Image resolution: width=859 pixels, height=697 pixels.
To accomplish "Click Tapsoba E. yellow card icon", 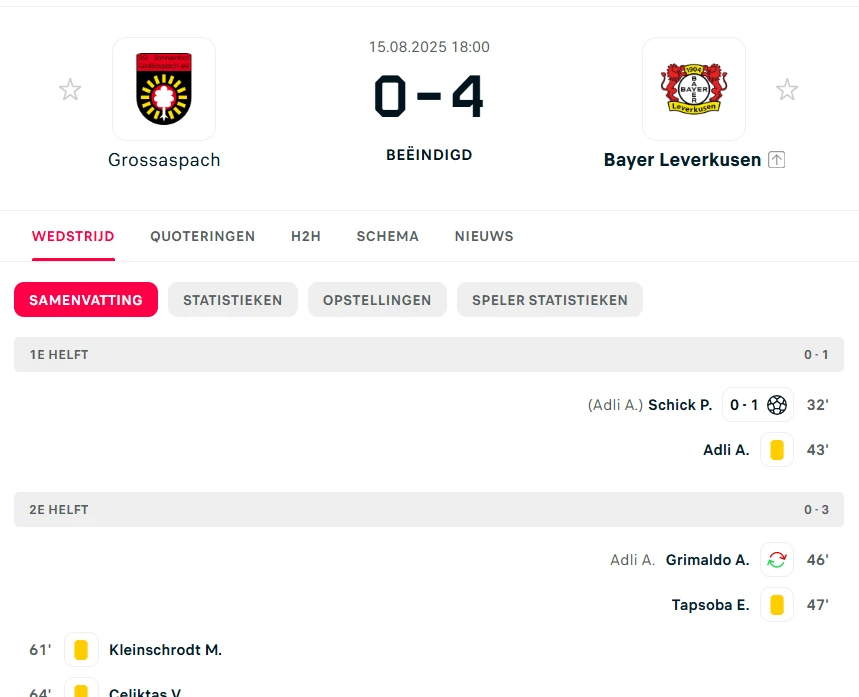I will (776, 604).
